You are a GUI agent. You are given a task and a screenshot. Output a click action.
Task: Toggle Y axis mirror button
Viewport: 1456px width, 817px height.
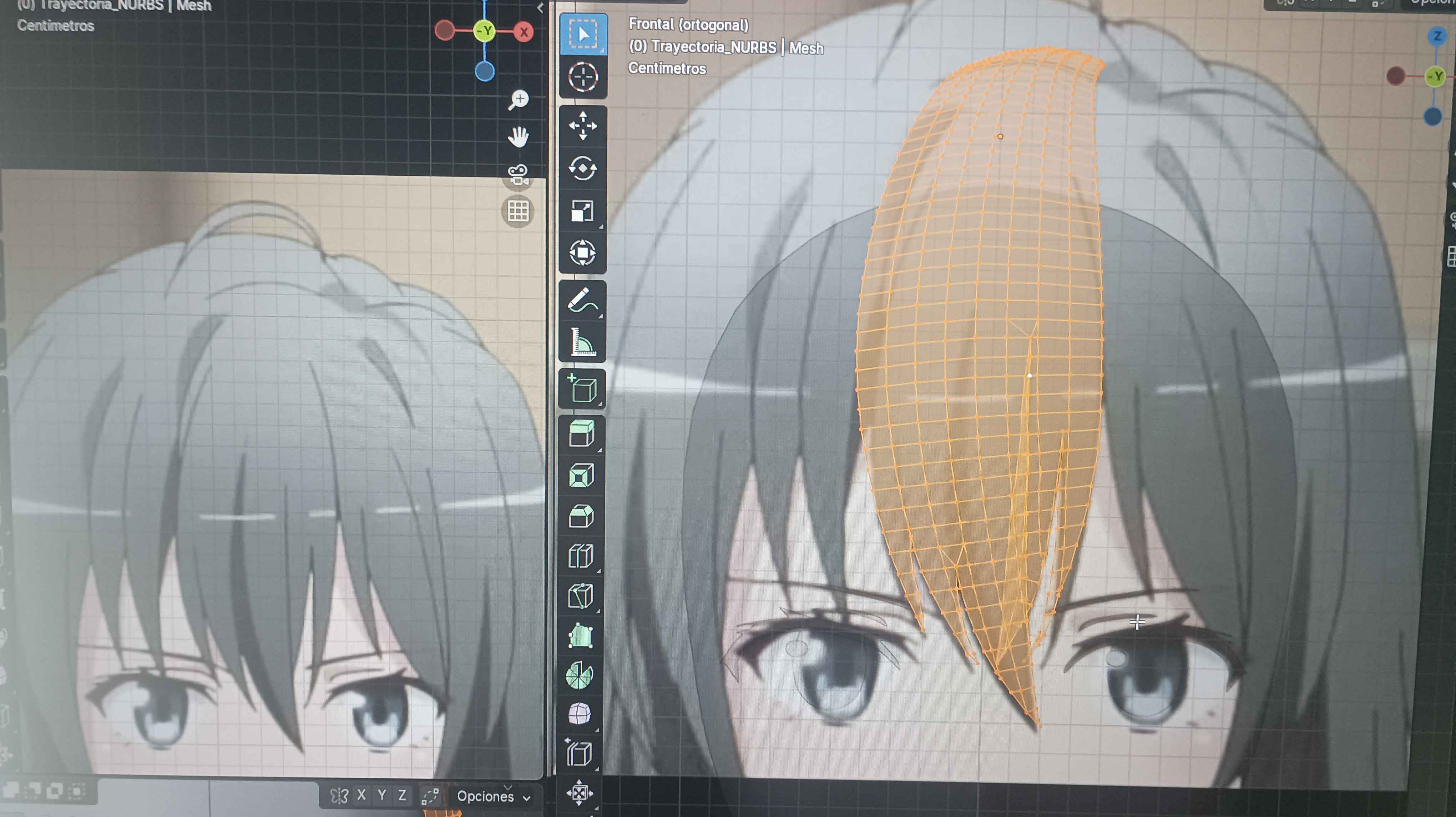click(x=382, y=796)
